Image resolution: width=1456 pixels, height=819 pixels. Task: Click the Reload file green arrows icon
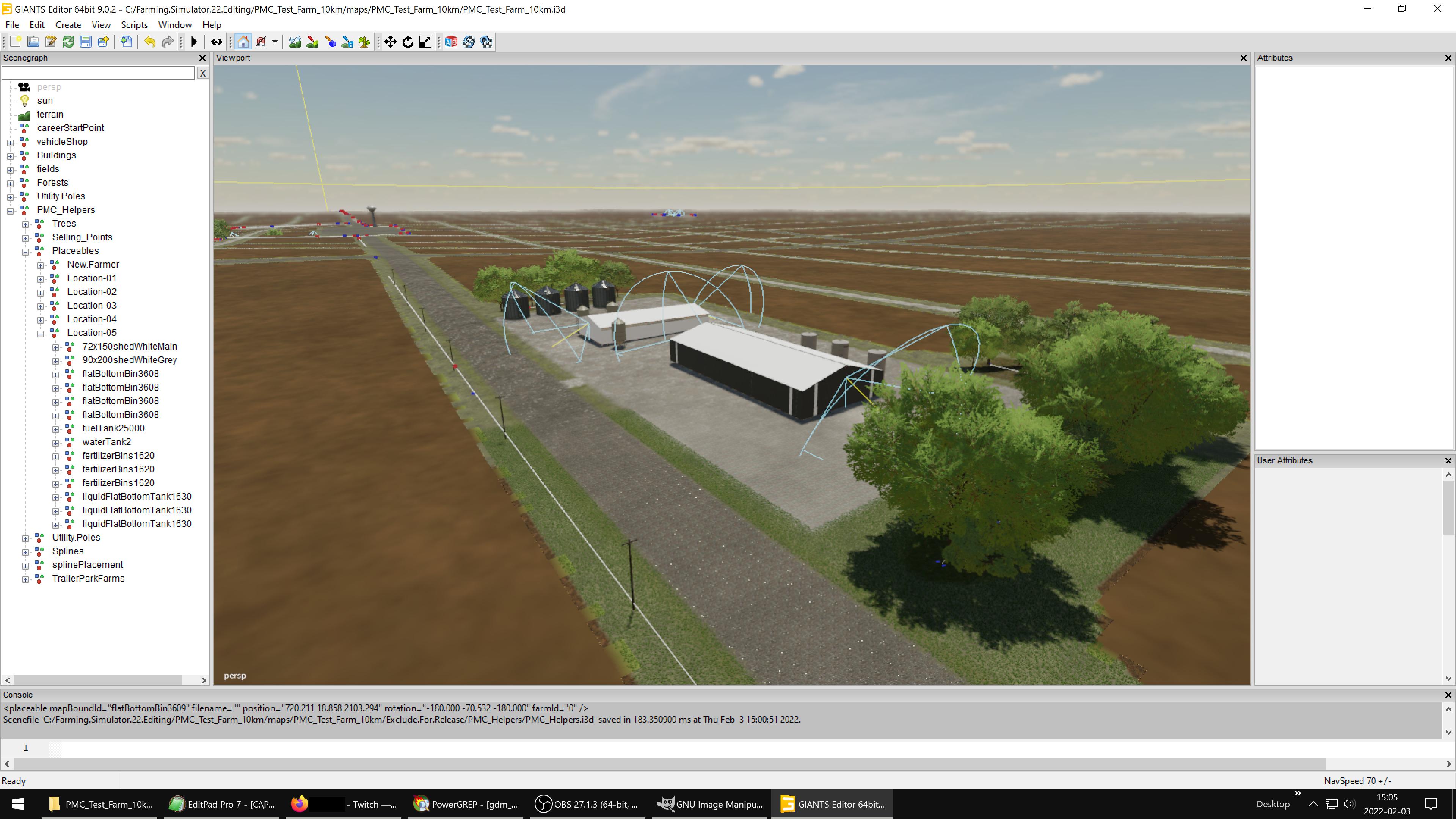(68, 42)
